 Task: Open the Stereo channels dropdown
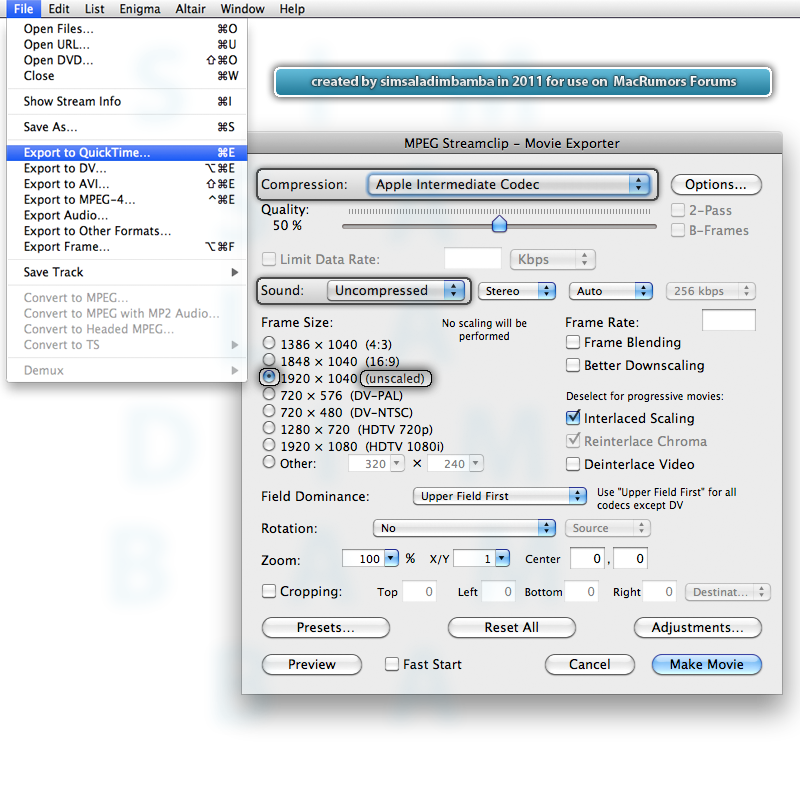click(516, 291)
